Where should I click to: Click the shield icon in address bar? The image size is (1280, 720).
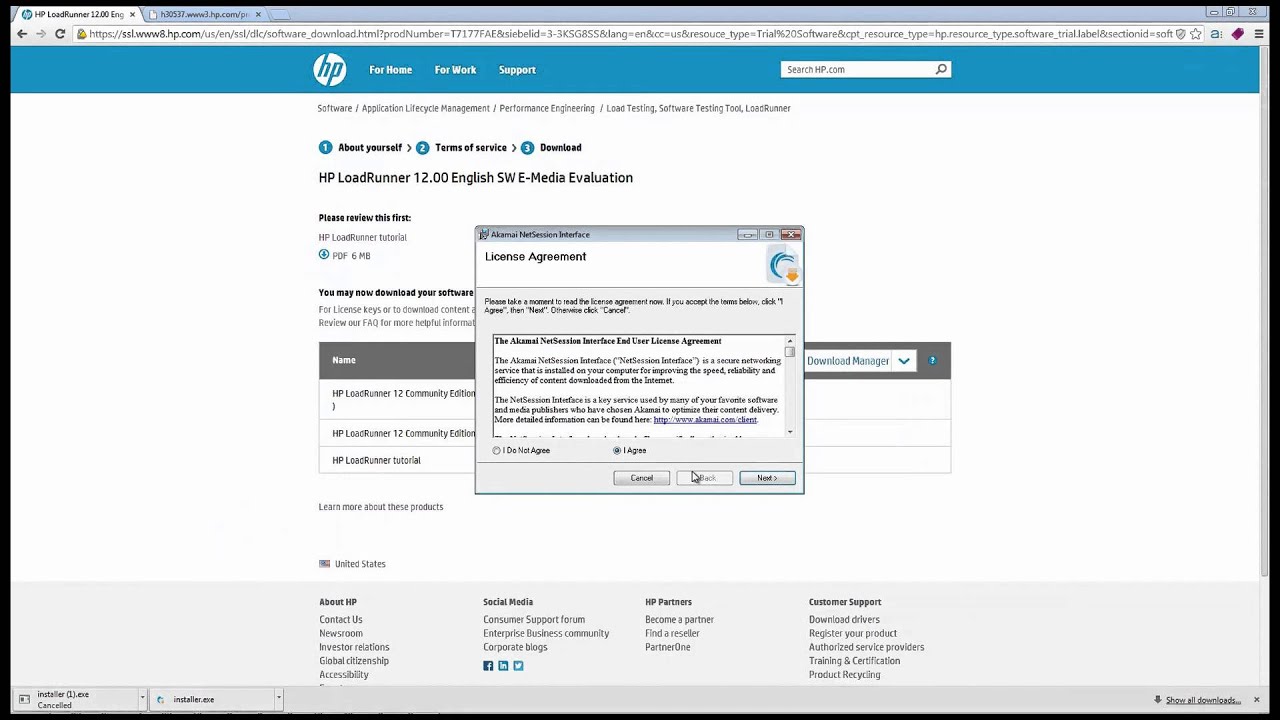pyautogui.click(x=1181, y=33)
